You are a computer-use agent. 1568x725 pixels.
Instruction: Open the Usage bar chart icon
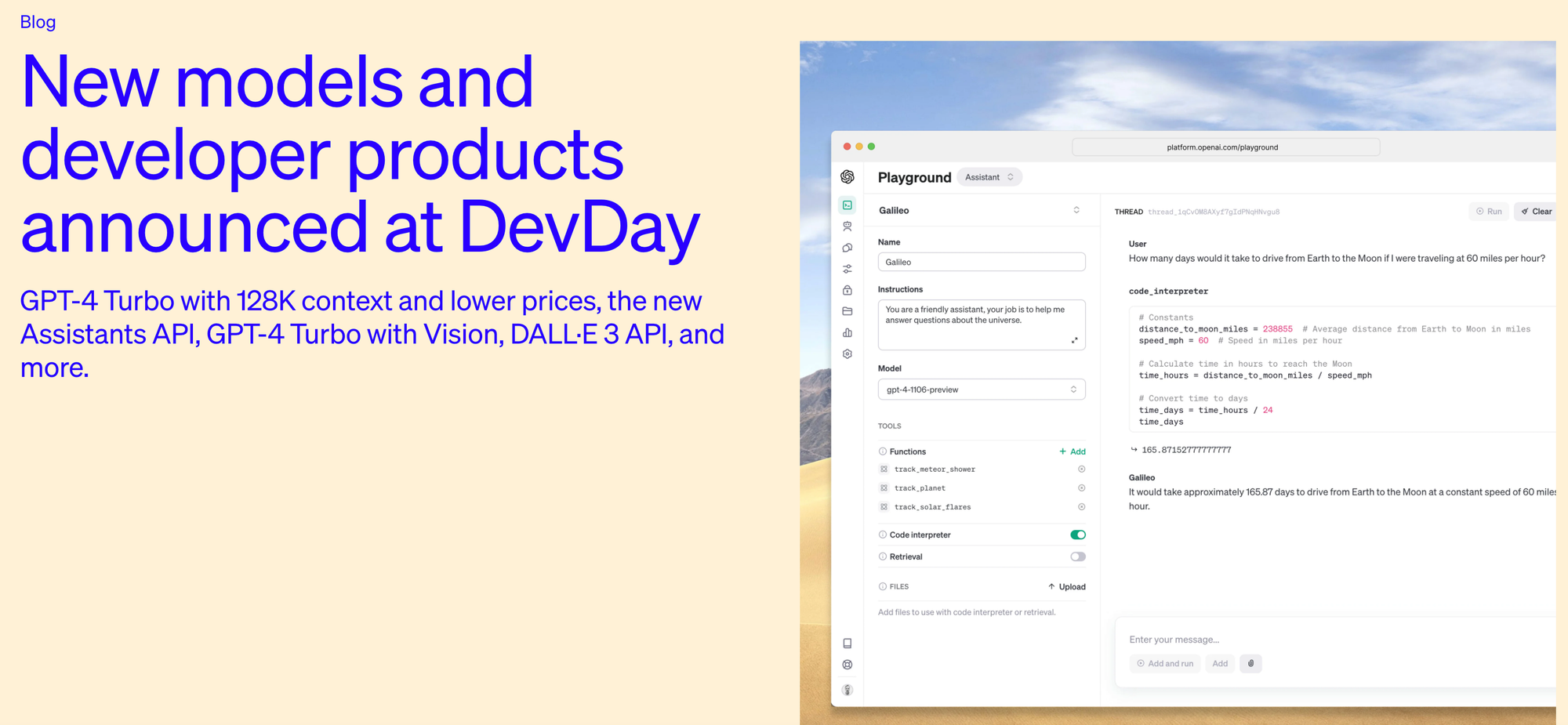pyautogui.click(x=848, y=332)
